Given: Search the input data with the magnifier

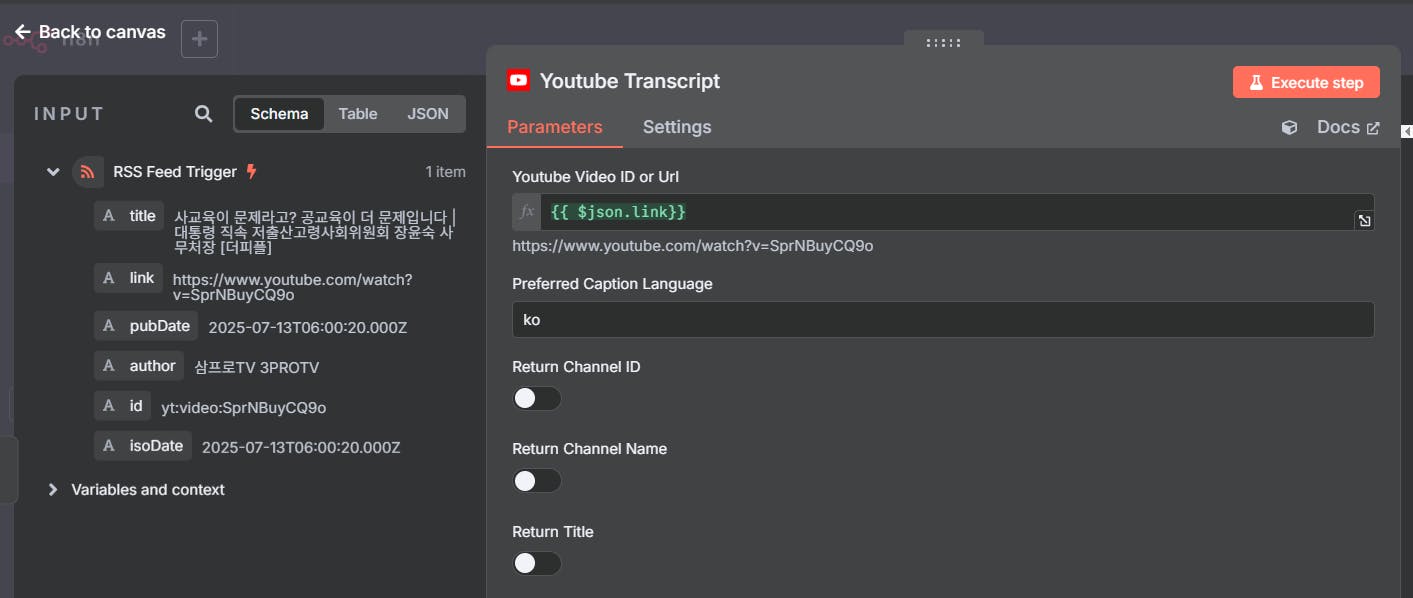Looking at the screenshot, I should (204, 114).
